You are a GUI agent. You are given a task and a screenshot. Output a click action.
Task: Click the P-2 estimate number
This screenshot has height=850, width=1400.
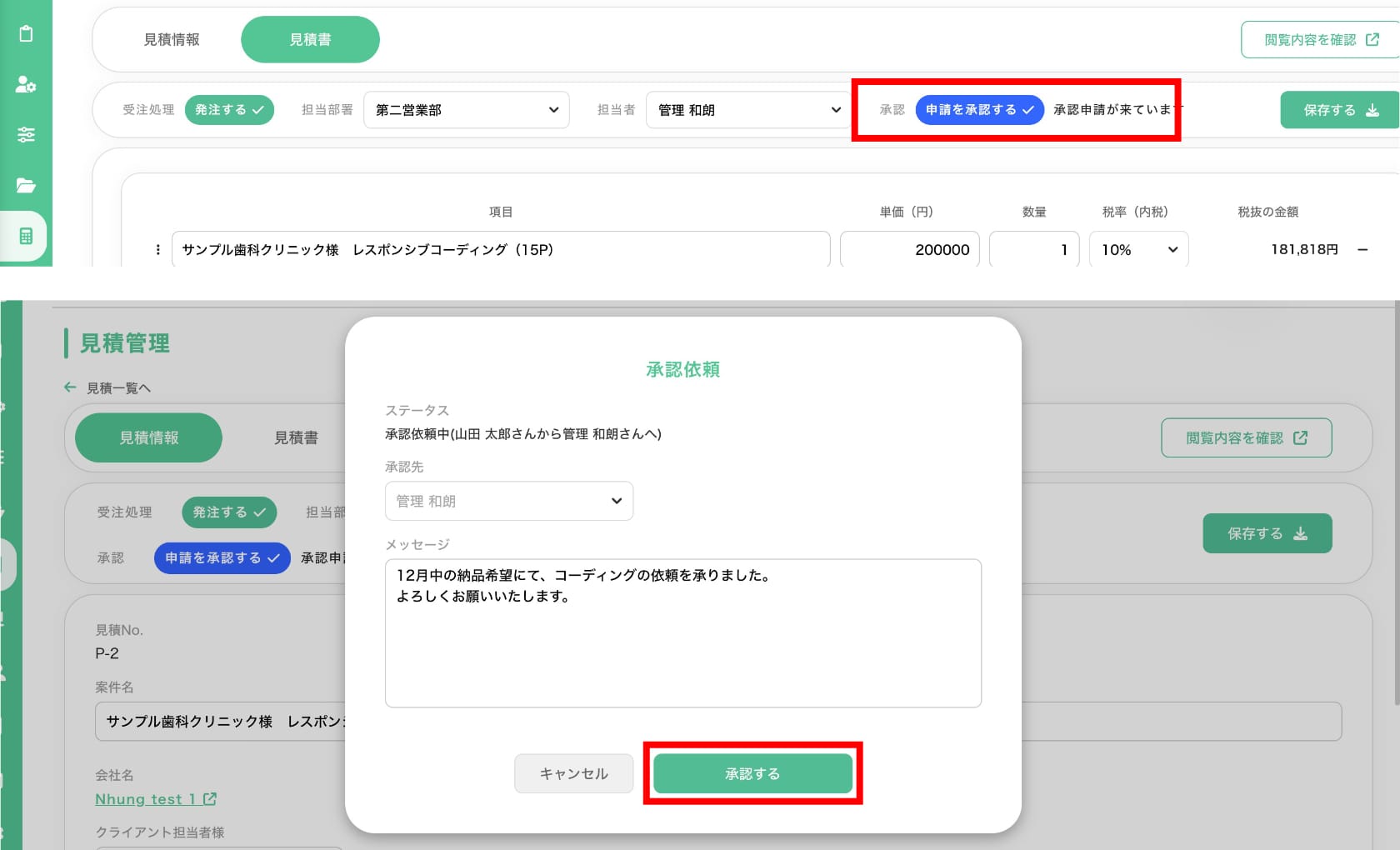pyautogui.click(x=107, y=653)
